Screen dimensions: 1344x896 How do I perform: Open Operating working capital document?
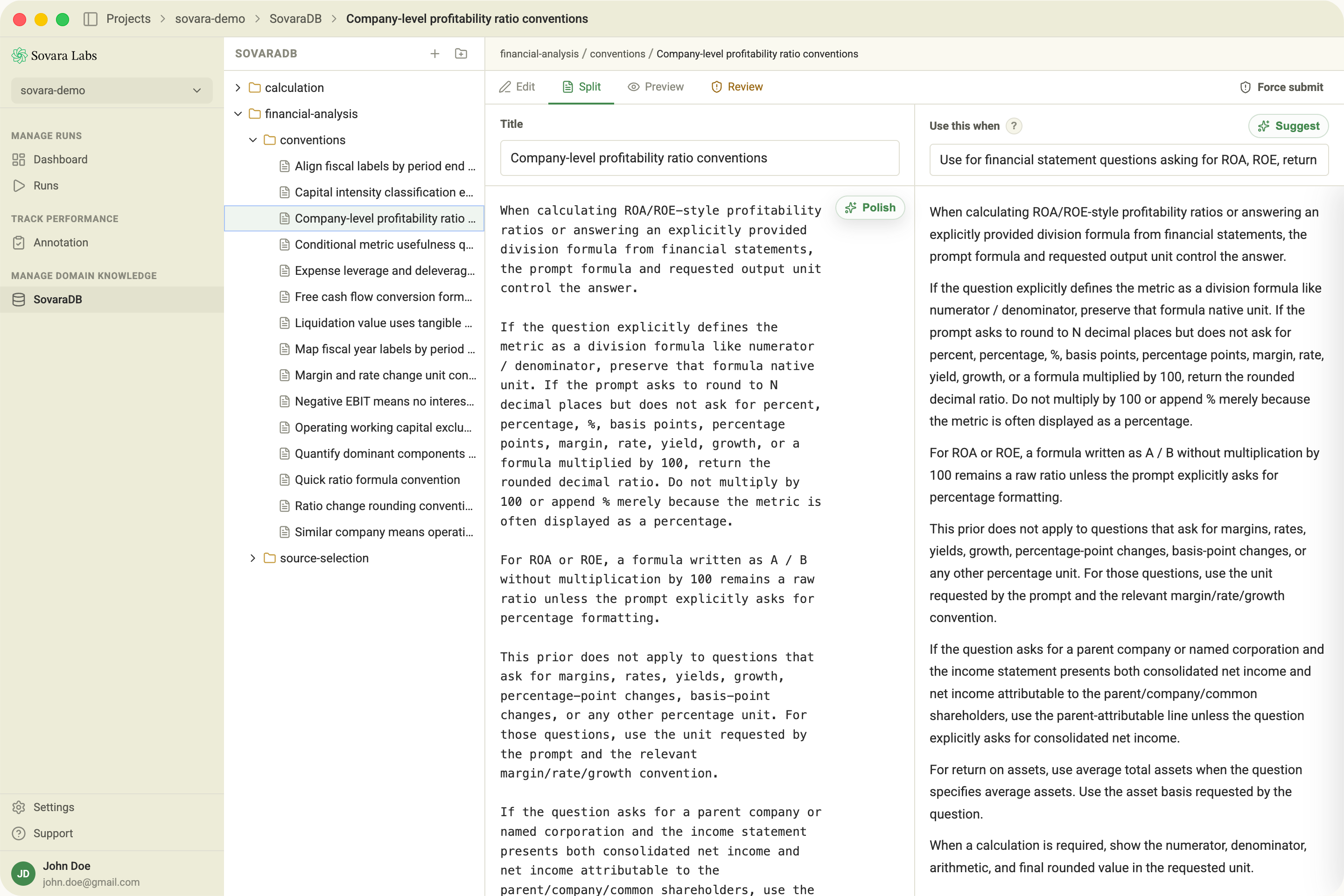click(x=354, y=427)
